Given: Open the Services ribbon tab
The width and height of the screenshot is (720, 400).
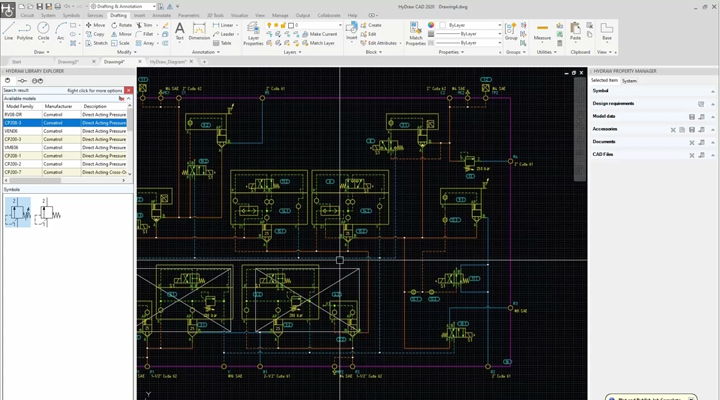Looking at the screenshot, I should 95,15.
